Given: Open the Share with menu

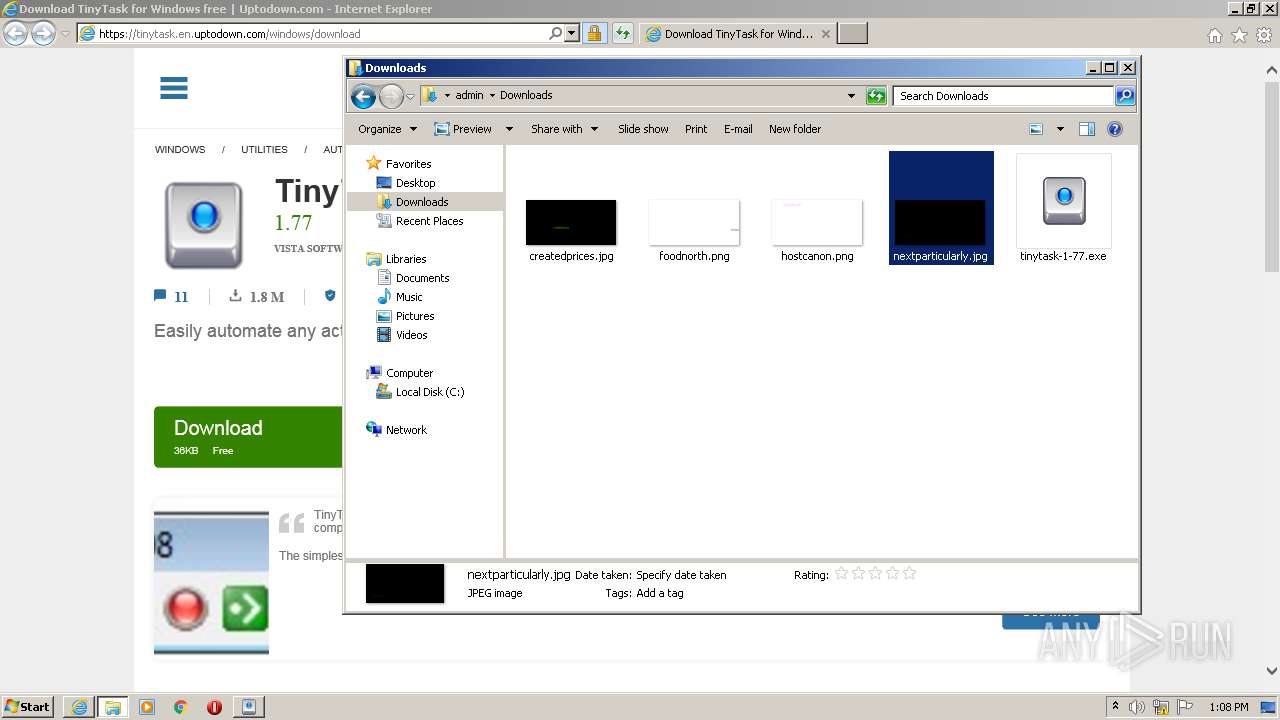Looking at the screenshot, I should (564, 129).
